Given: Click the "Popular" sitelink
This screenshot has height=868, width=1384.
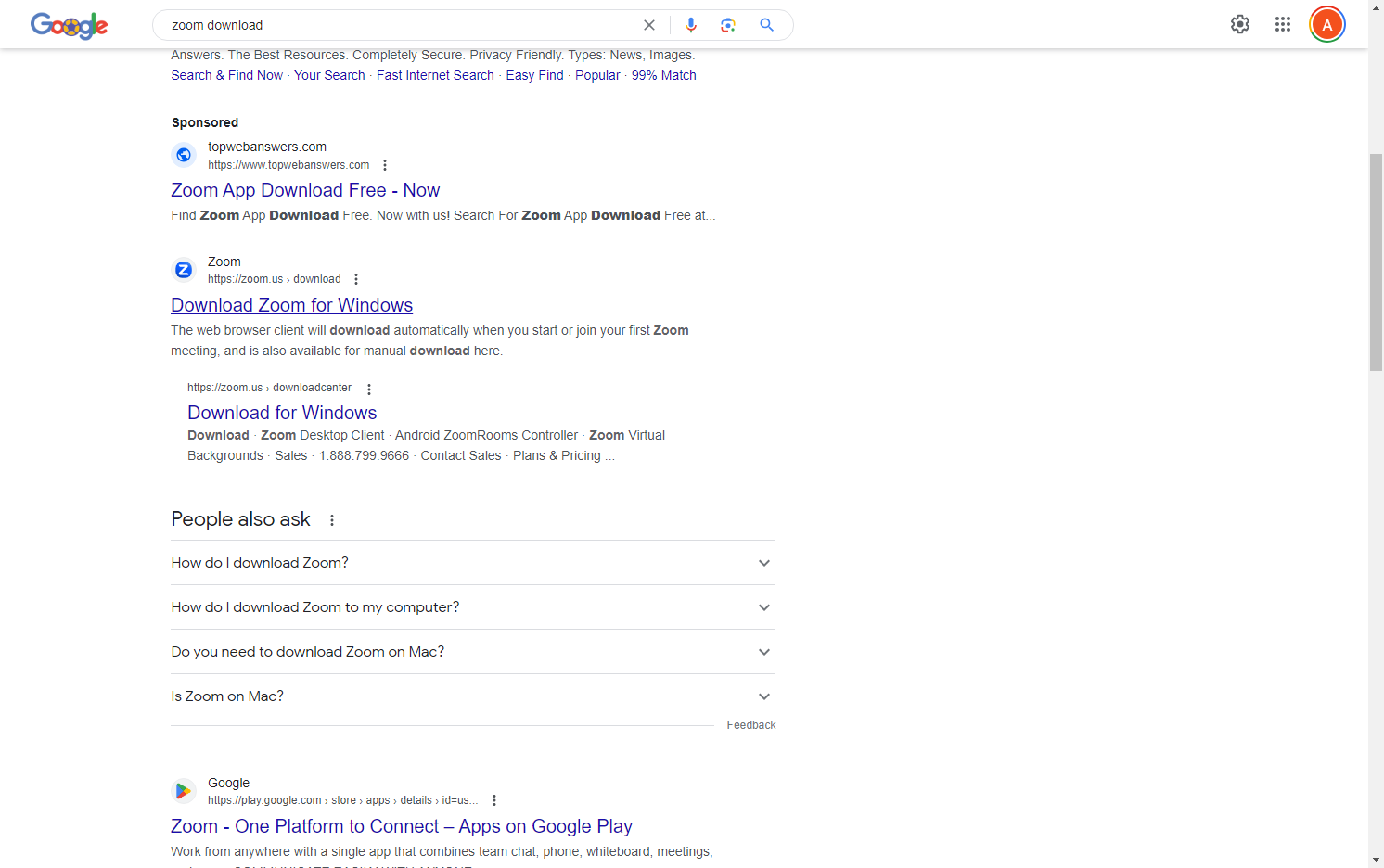Looking at the screenshot, I should [597, 75].
